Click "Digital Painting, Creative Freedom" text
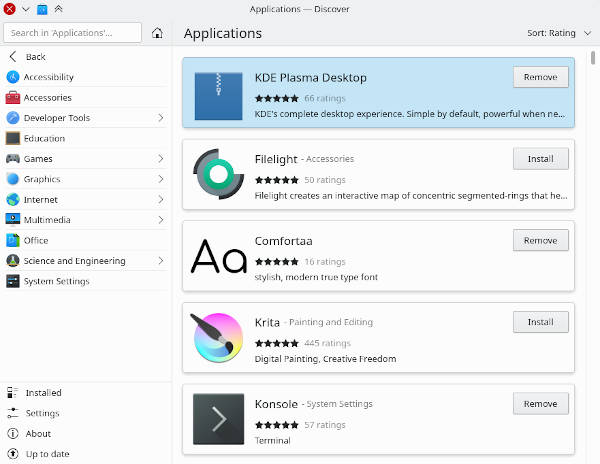 [x=325, y=359]
